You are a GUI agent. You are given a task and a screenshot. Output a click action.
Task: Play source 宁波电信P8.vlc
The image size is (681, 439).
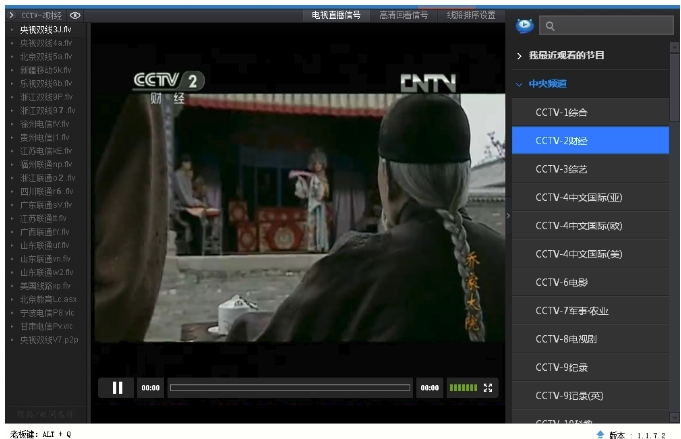click(x=47, y=313)
